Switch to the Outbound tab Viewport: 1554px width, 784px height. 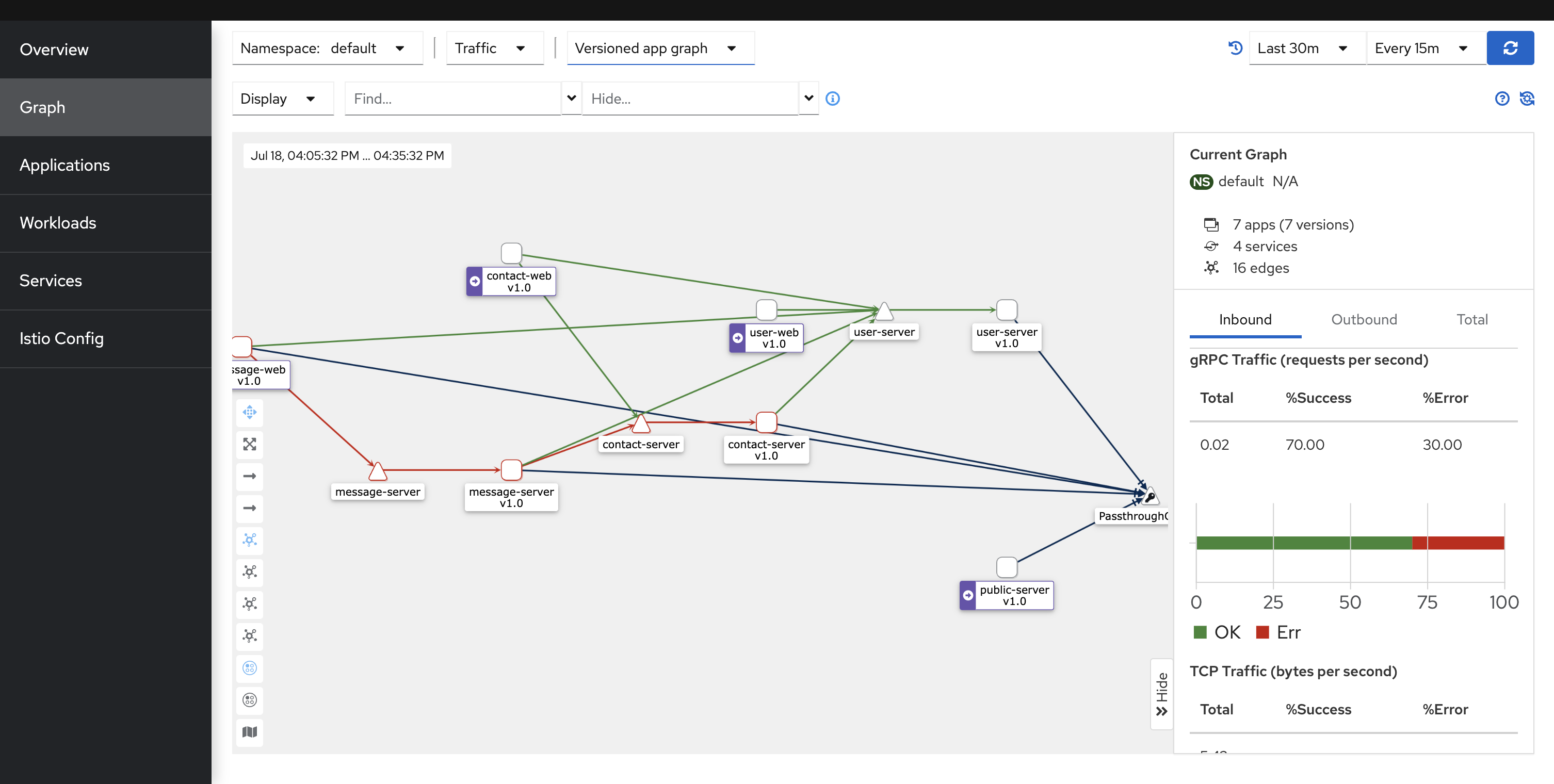pyautogui.click(x=1364, y=320)
